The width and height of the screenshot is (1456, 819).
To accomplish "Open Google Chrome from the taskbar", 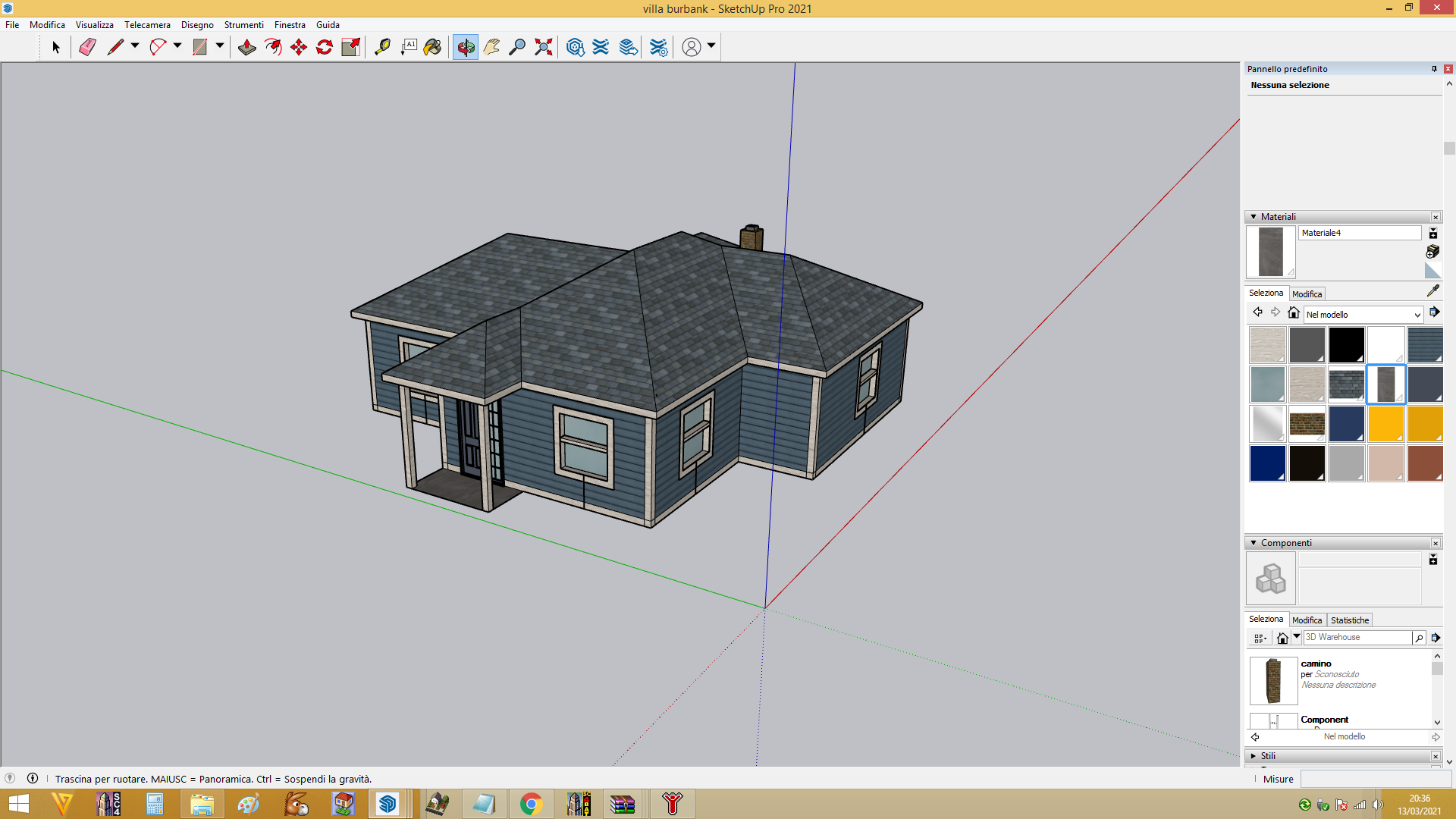I will click(531, 804).
